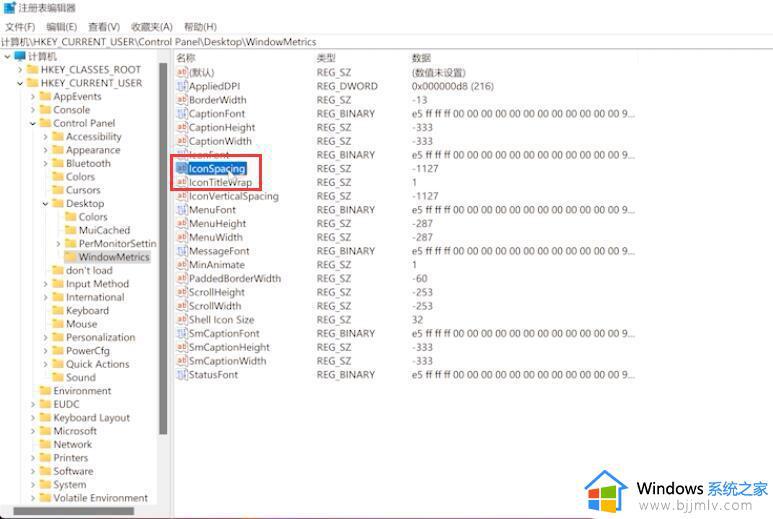Click the Cursors folder icon
Image resolution: width=773 pixels, height=519 pixels.
click(x=58, y=190)
